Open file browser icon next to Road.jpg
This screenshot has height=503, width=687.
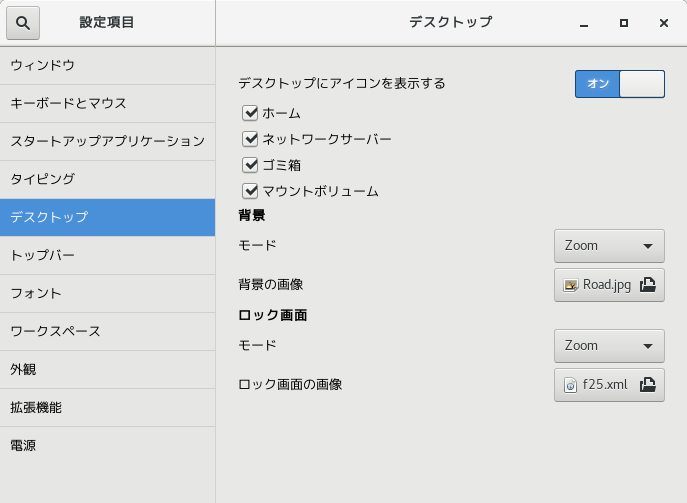(x=648, y=285)
